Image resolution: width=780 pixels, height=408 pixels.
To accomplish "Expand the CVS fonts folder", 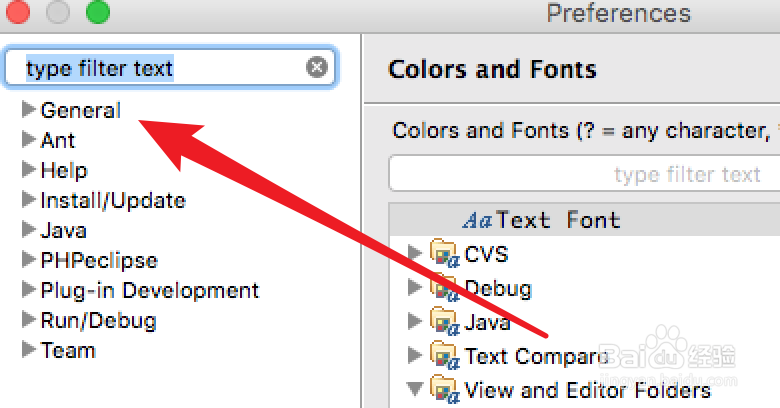I will point(415,254).
